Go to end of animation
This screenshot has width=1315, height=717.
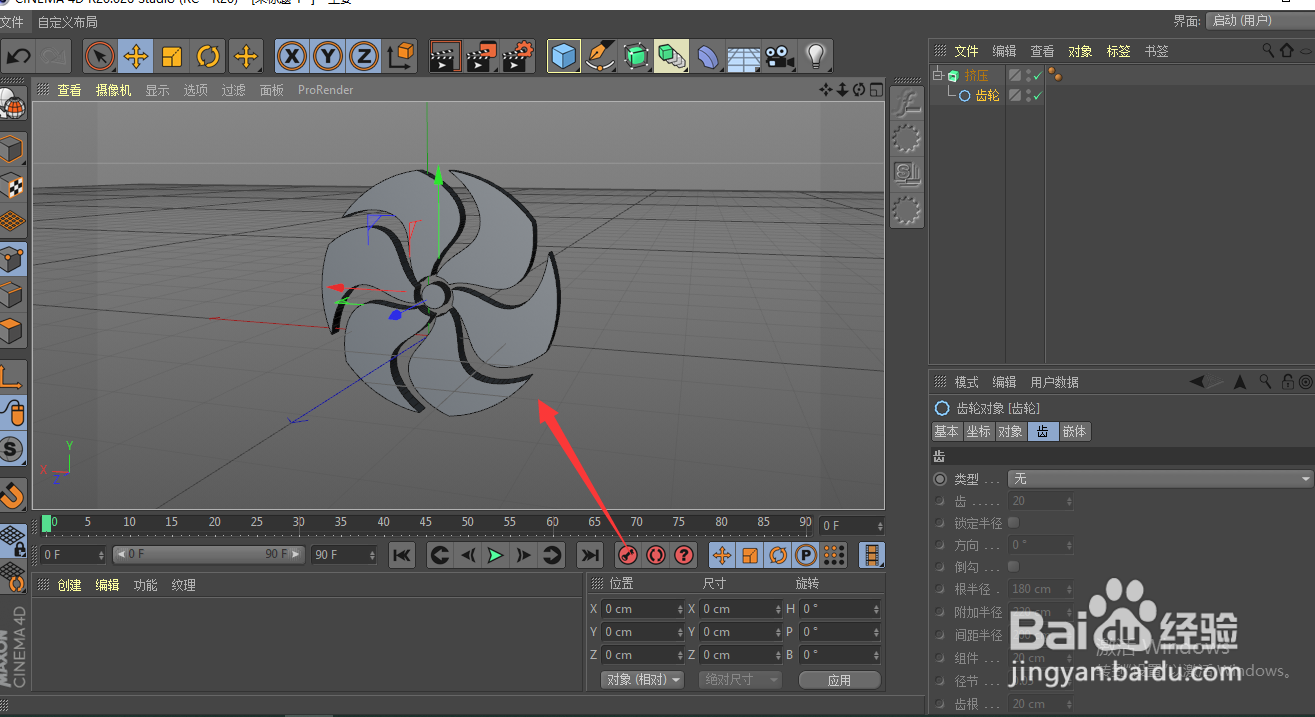[590, 555]
